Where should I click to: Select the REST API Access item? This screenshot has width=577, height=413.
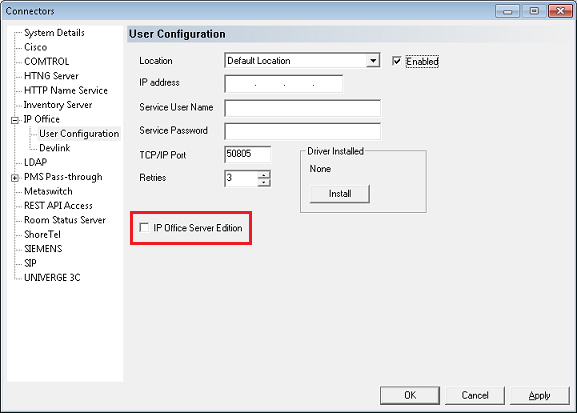pos(58,205)
